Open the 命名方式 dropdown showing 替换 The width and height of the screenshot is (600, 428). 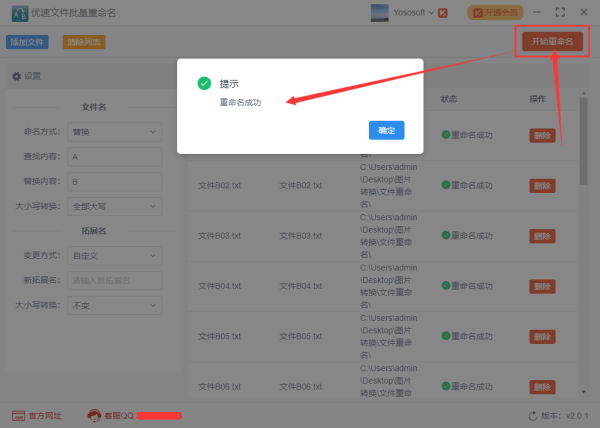click(115, 132)
